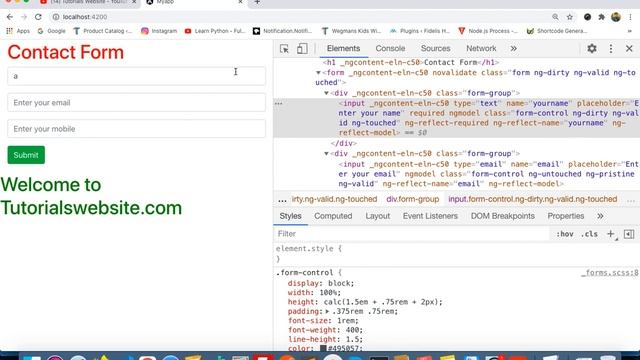Viewport: 640px width, 360px height.
Task: Switch to the Console tab
Action: tap(390, 49)
